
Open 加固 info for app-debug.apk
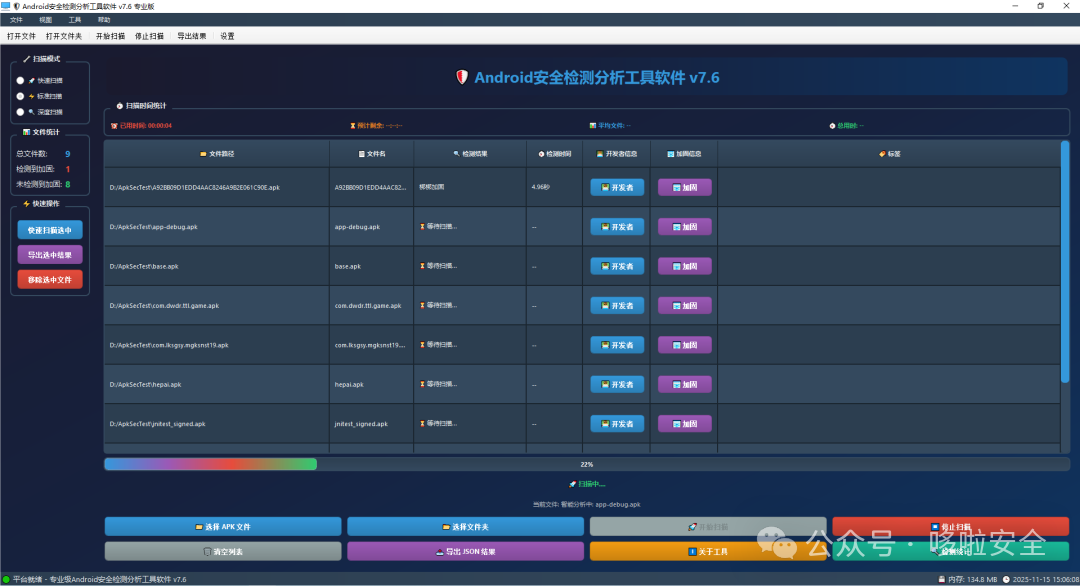[685, 227]
